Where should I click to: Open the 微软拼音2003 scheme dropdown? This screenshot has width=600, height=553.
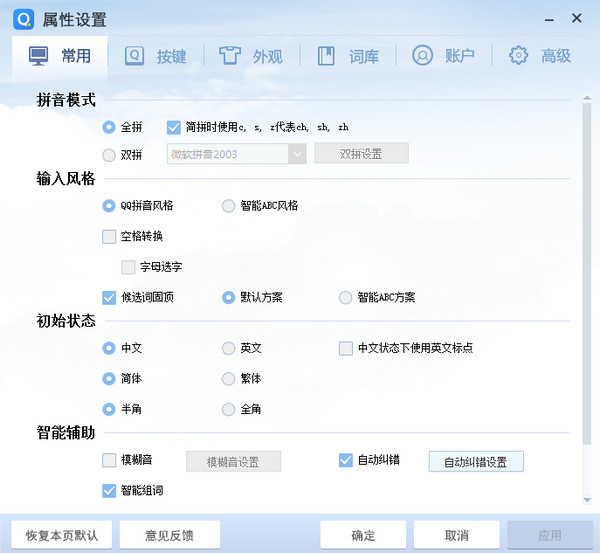pyautogui.click(x=297, y=154)
